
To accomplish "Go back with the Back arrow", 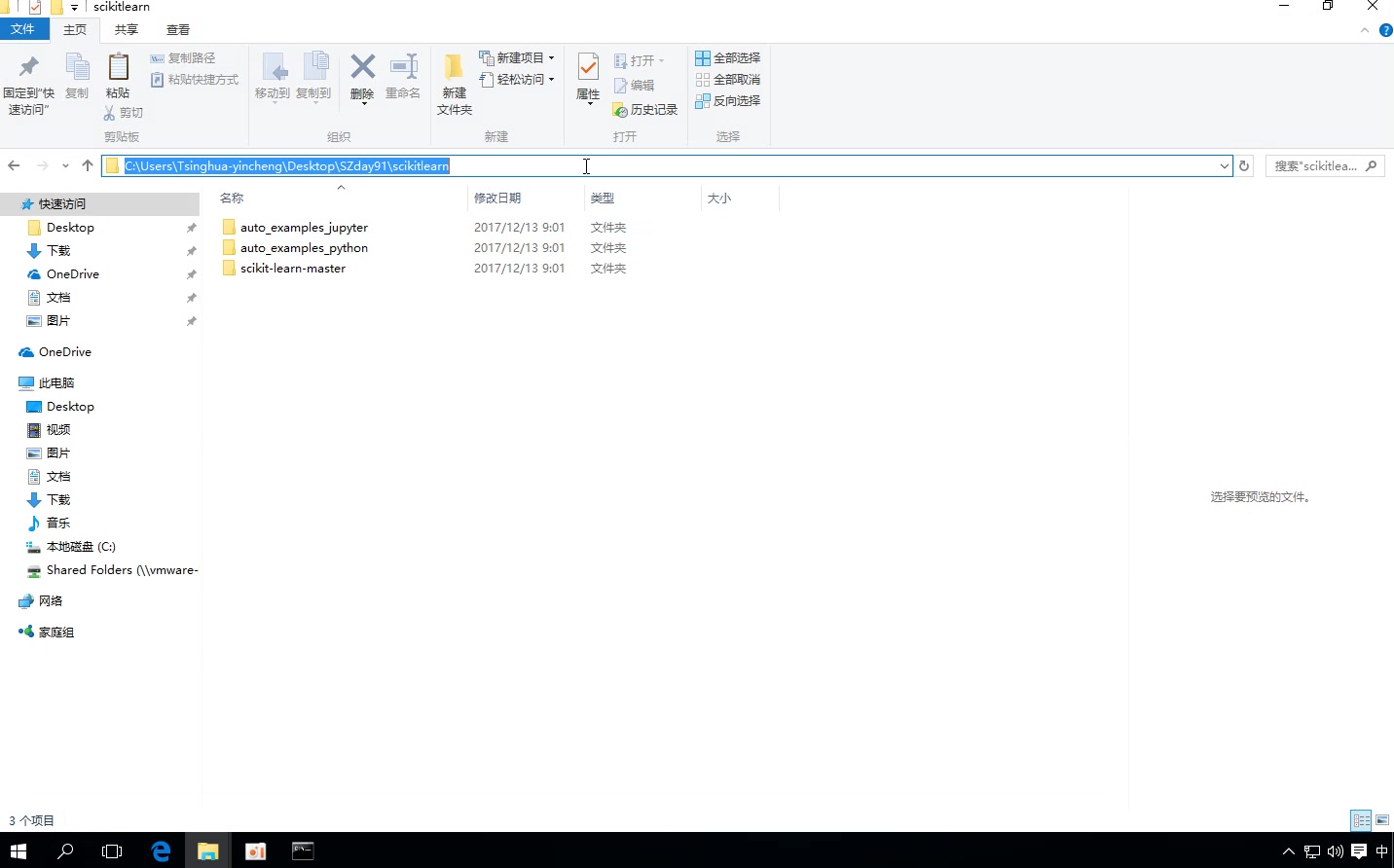I will (14, 165).
